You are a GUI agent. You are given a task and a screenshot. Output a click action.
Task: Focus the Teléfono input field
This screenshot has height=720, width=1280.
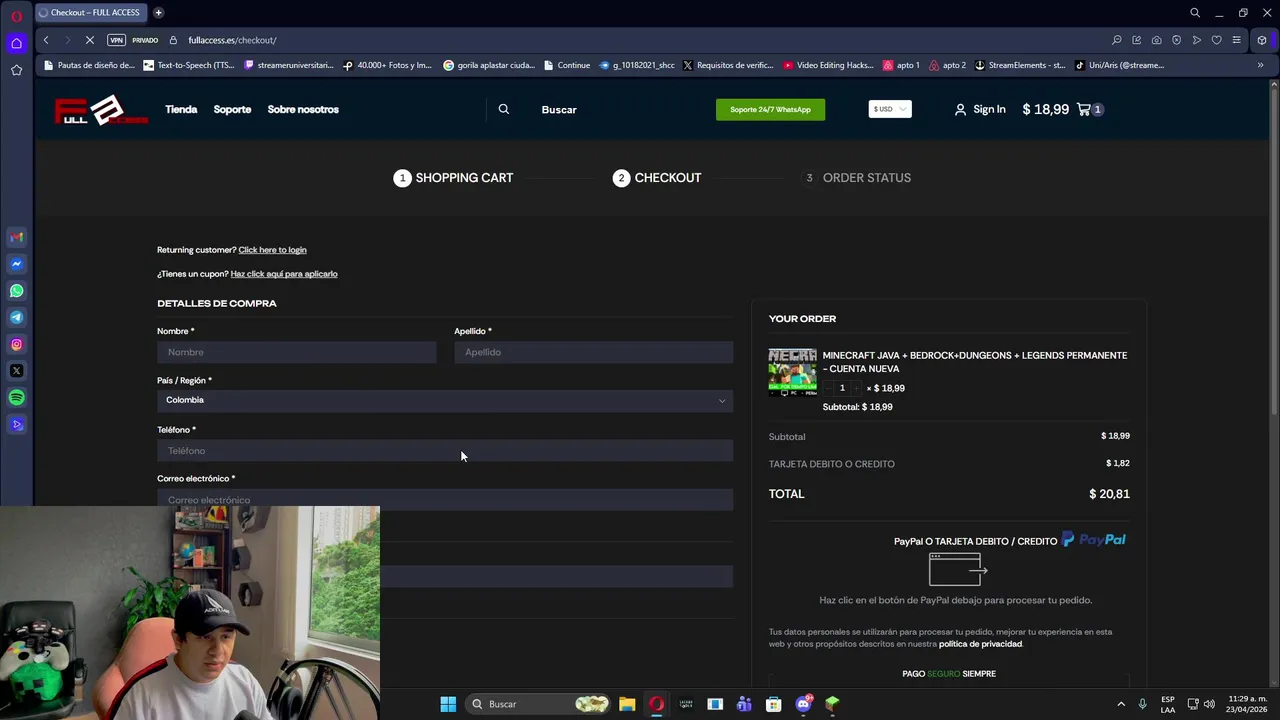click(445, 451)
